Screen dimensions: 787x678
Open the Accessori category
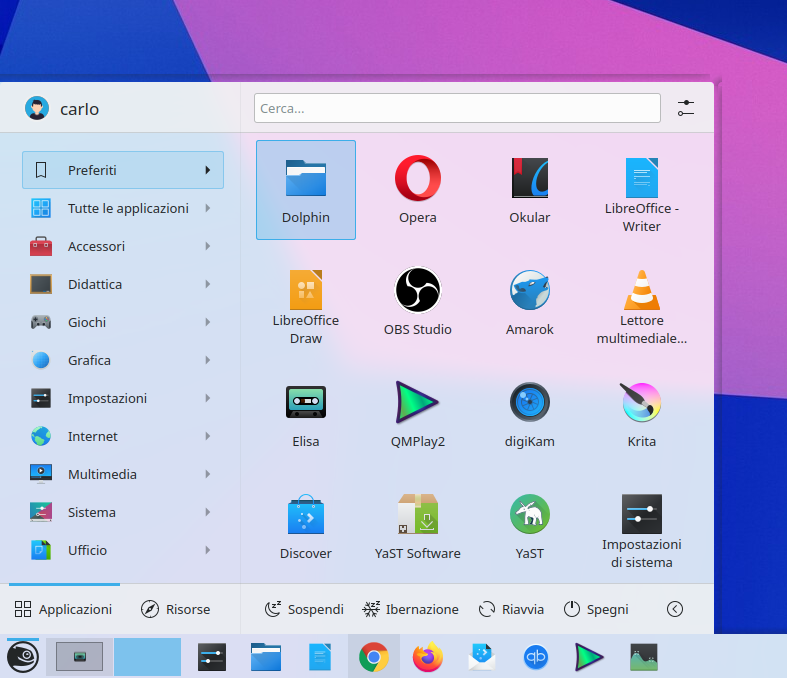123,246
